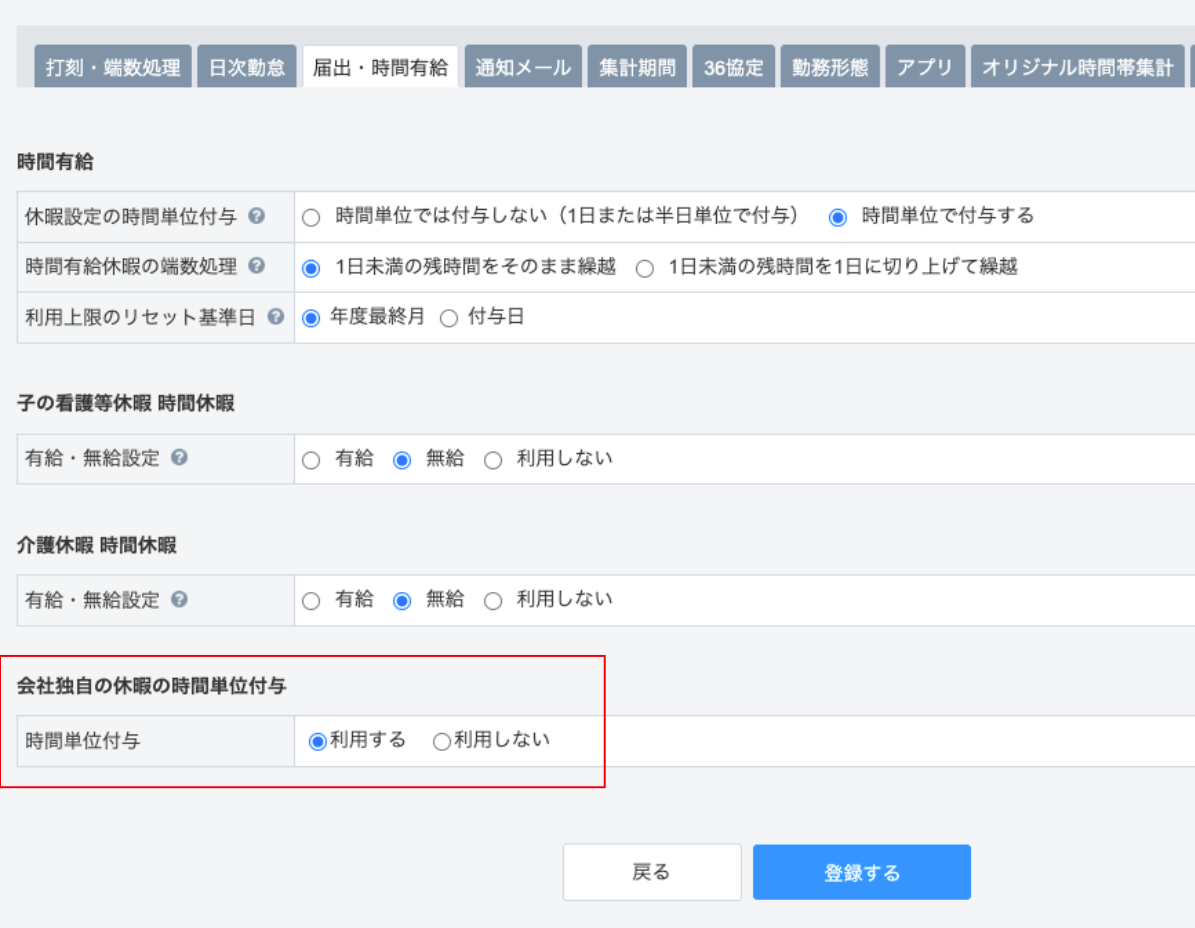Select 付与日 as reset base date
Viewport: 1195px width, 928px height.
coord(449,318)
